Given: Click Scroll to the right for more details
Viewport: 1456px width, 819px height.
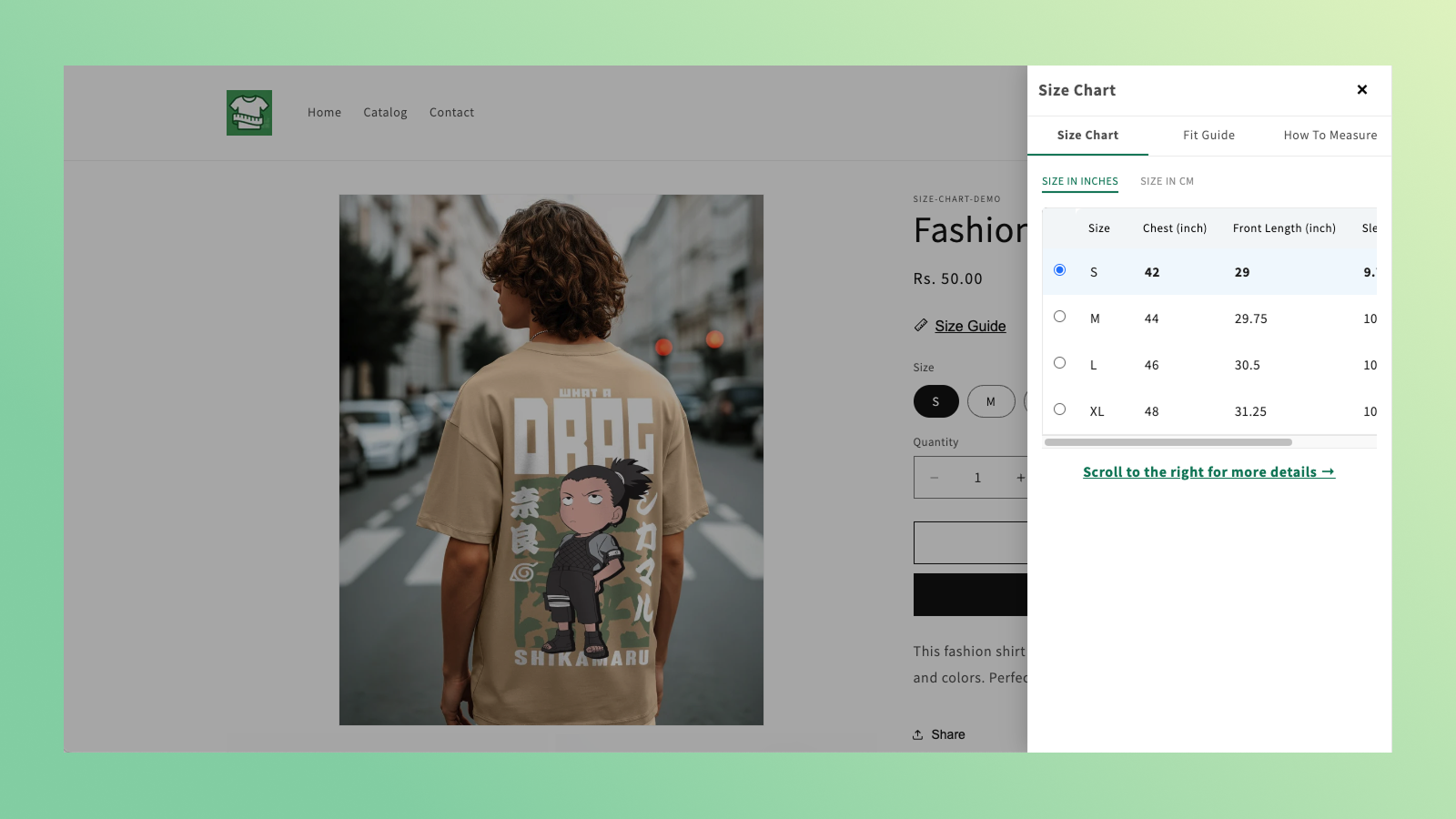Looking at the screenshot, I should coord(1208,472).
